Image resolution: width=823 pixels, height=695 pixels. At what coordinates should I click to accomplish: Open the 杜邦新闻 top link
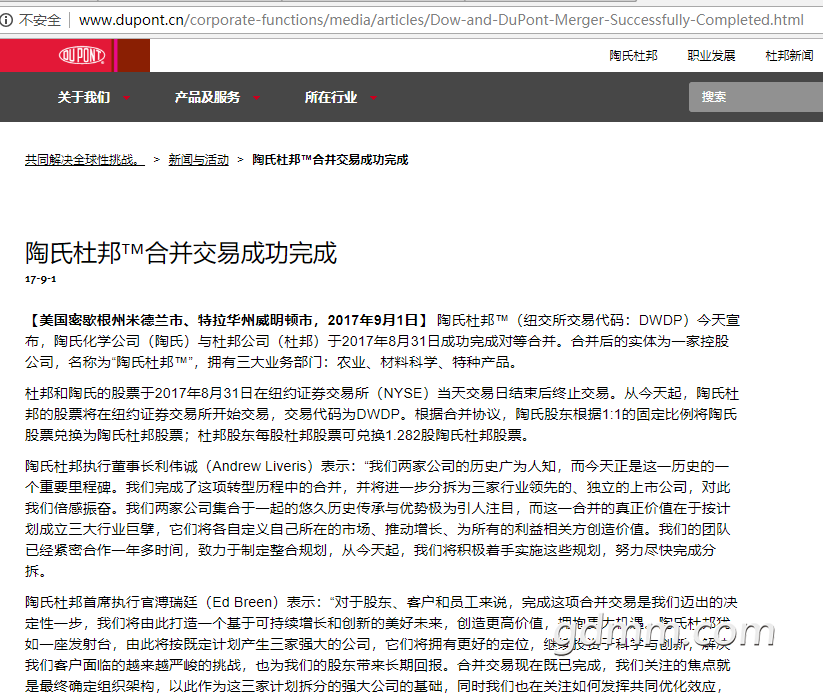point(789,56)
